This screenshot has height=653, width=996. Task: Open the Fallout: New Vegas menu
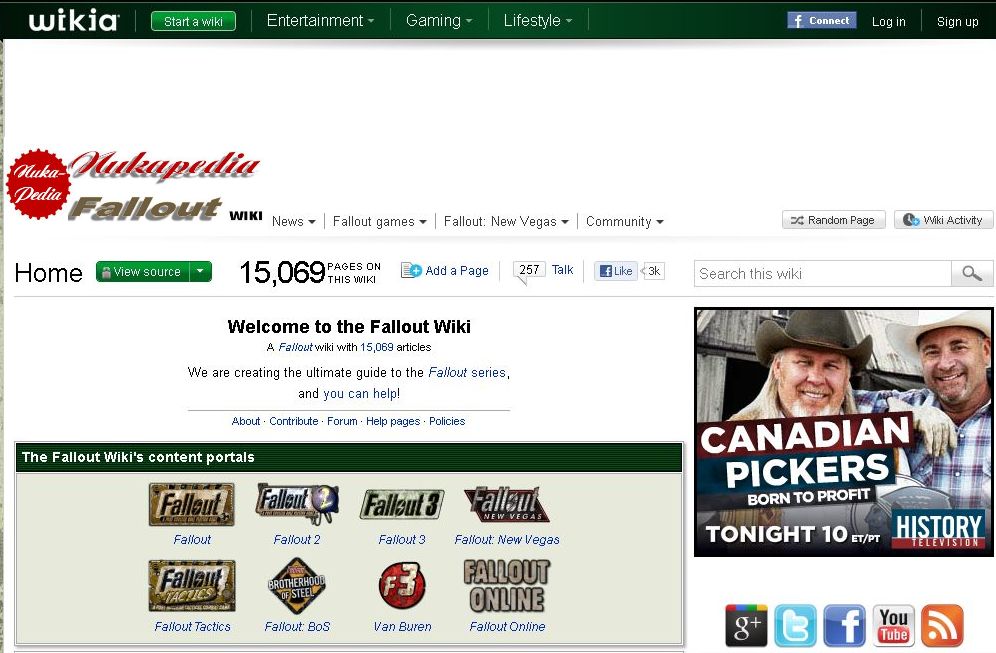(506, 222)
